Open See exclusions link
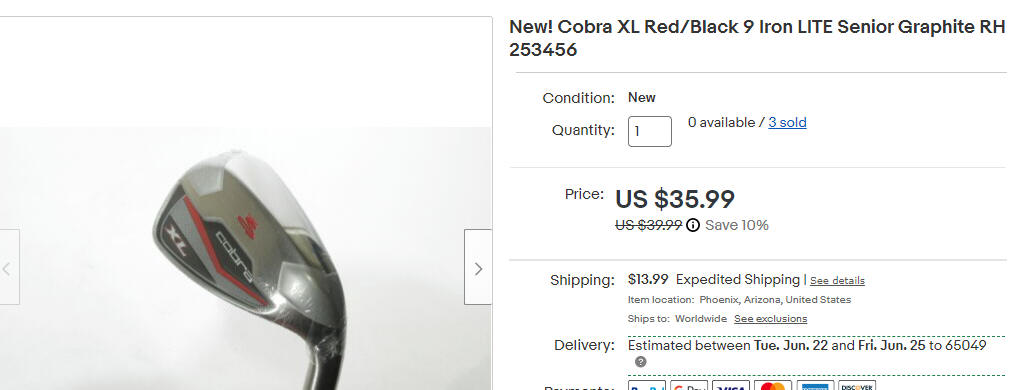The image size is (1020, 390). (770, 319)
